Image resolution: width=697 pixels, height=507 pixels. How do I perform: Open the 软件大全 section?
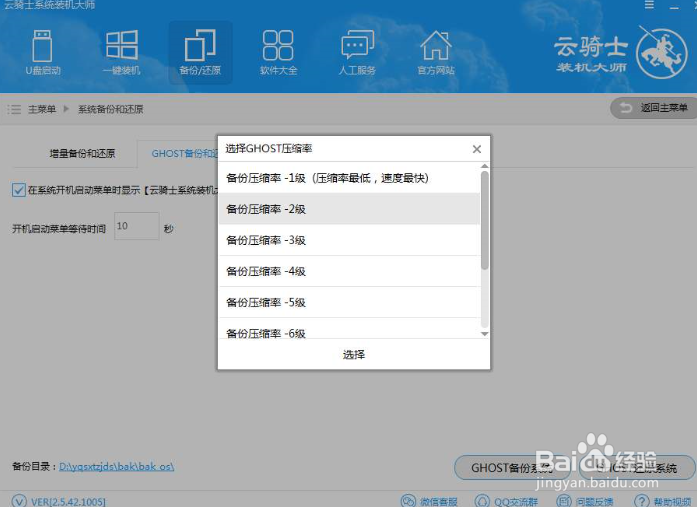click(278, 52)
